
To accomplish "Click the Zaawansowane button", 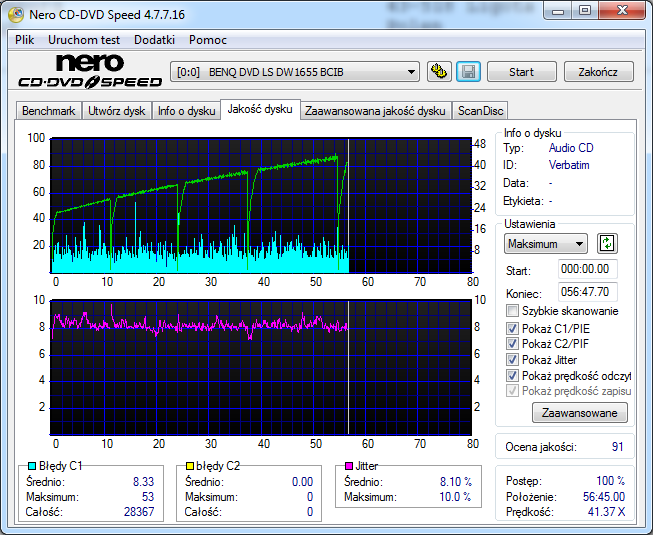I will click(x=580, y=413).
